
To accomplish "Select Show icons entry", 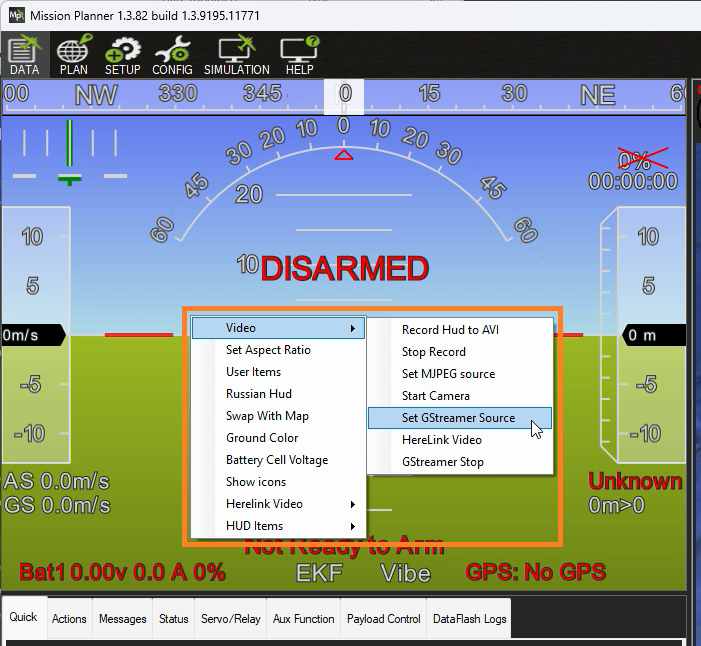I will pos(278,482).
